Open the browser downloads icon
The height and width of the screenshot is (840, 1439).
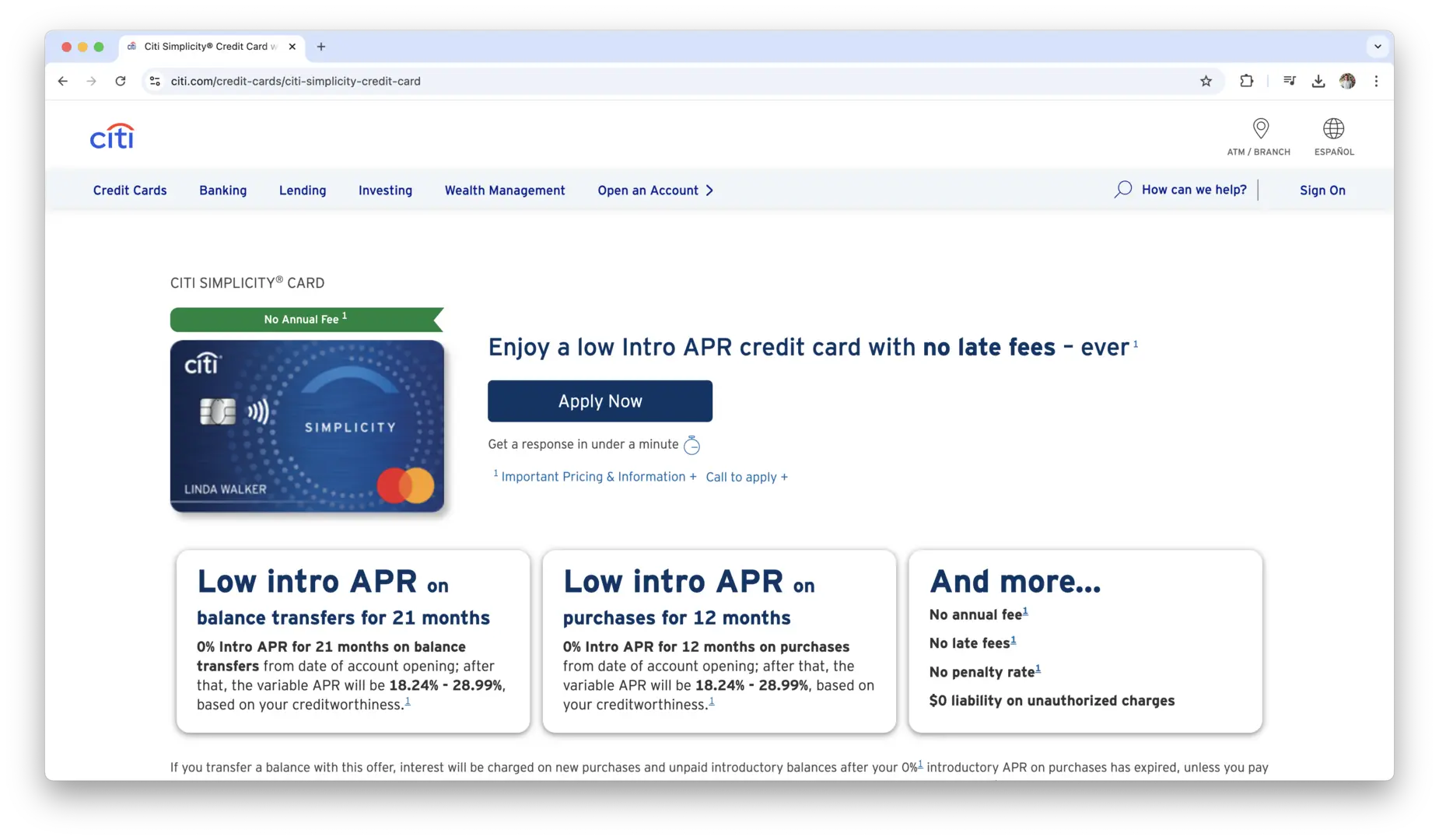click(1318, 81)
